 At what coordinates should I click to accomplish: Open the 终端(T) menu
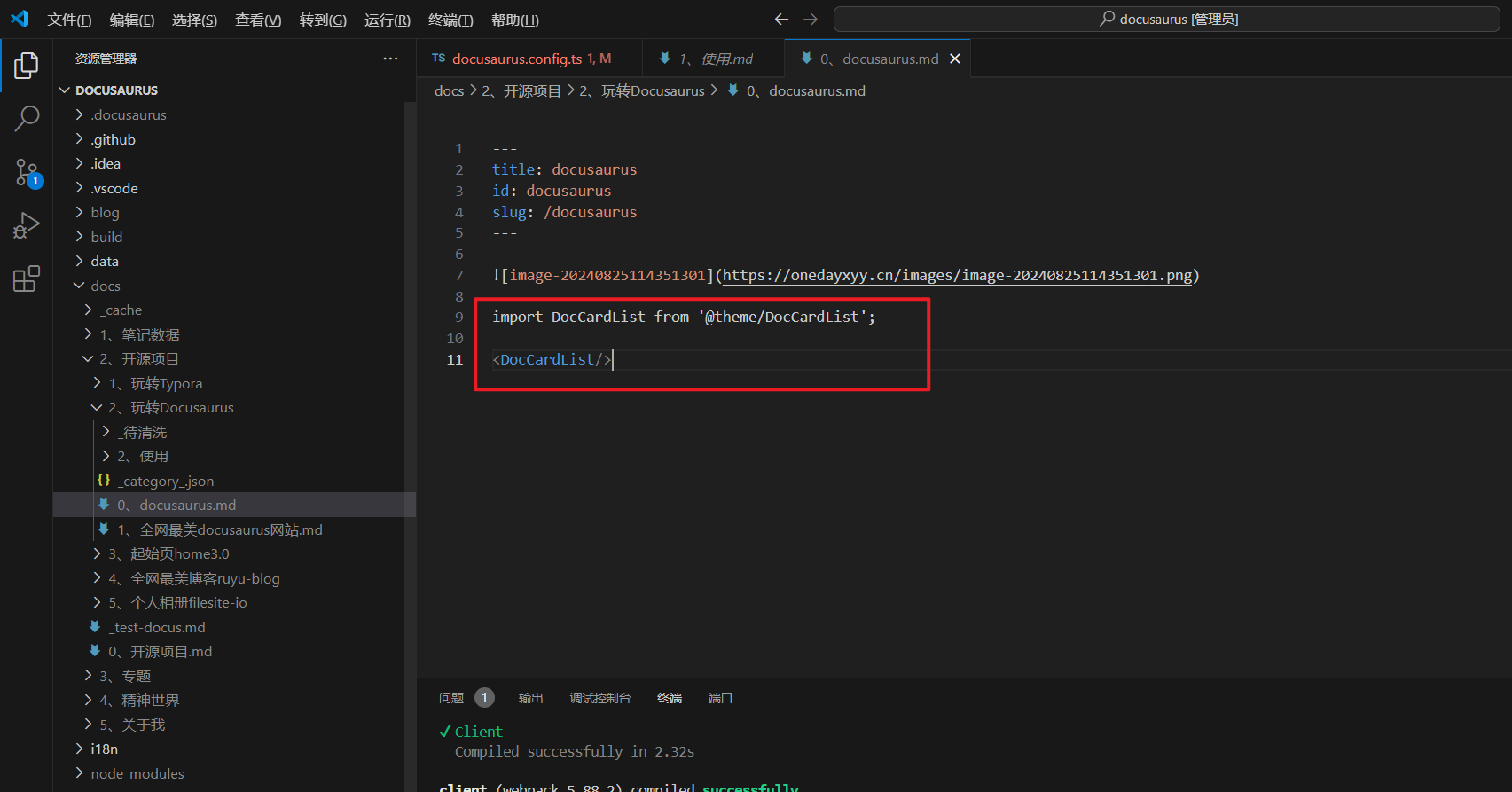coord(450,20)
